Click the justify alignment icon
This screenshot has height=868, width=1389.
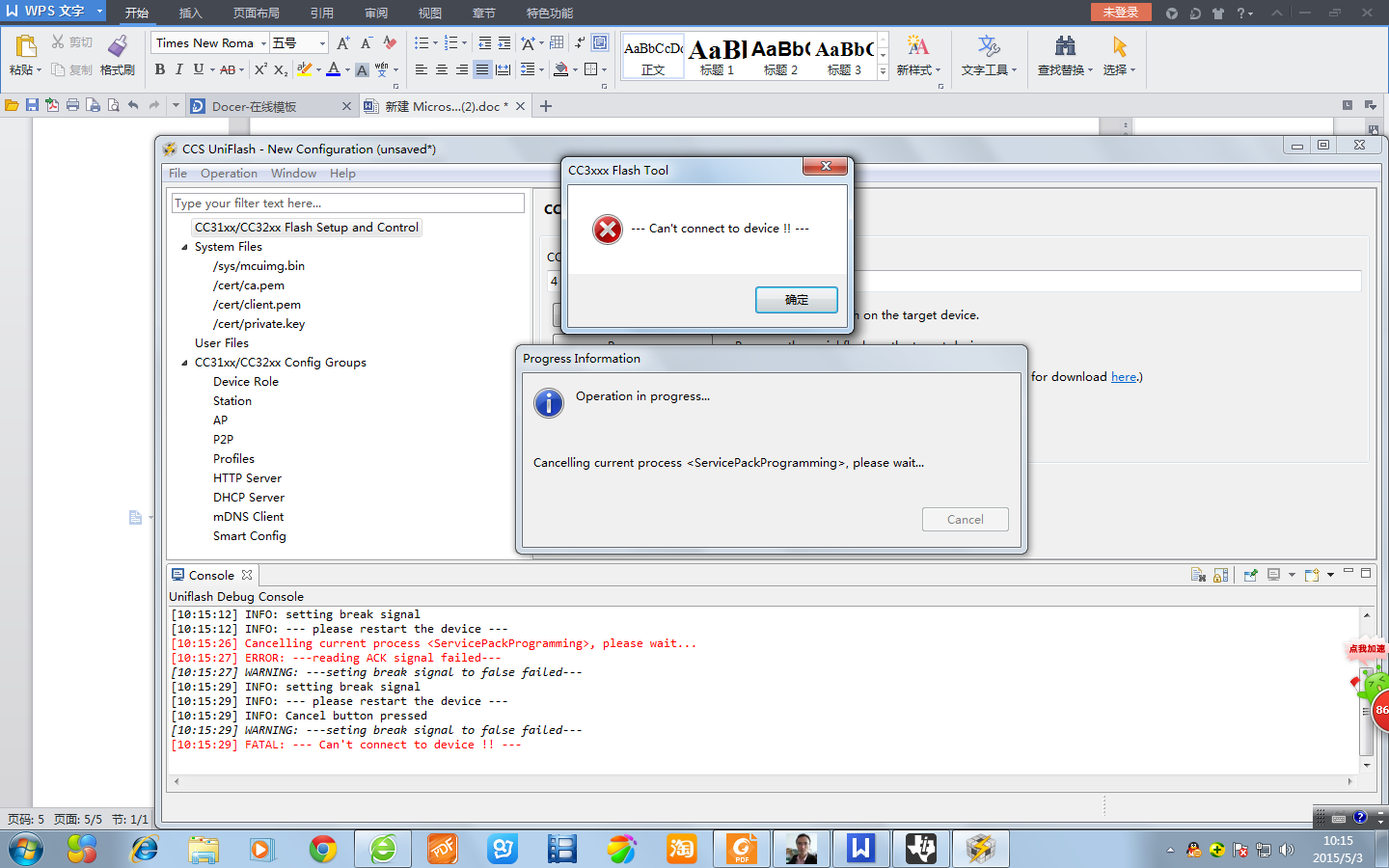pyautogui.click(x=482, y=69)
